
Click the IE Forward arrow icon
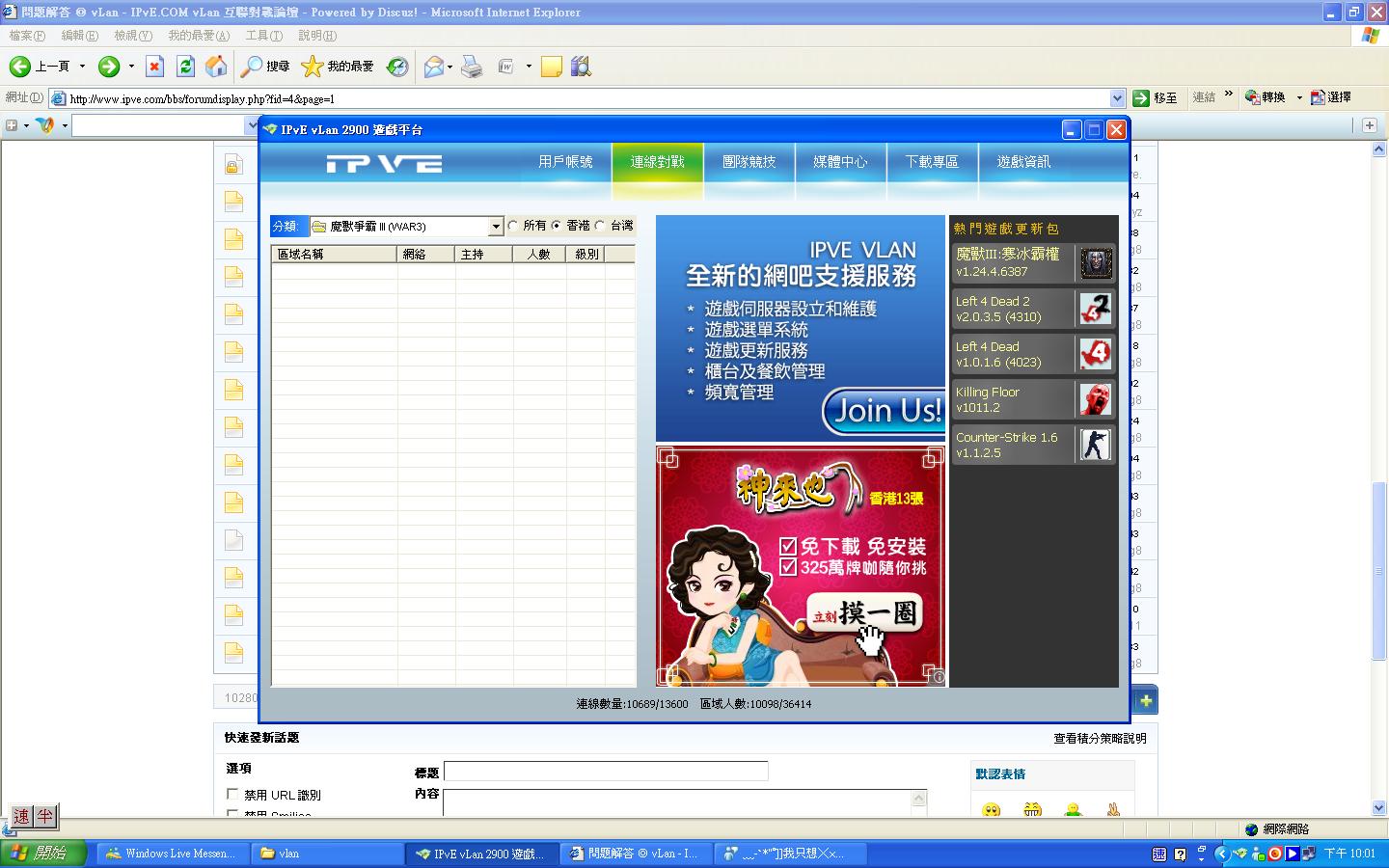coord(109,66)
